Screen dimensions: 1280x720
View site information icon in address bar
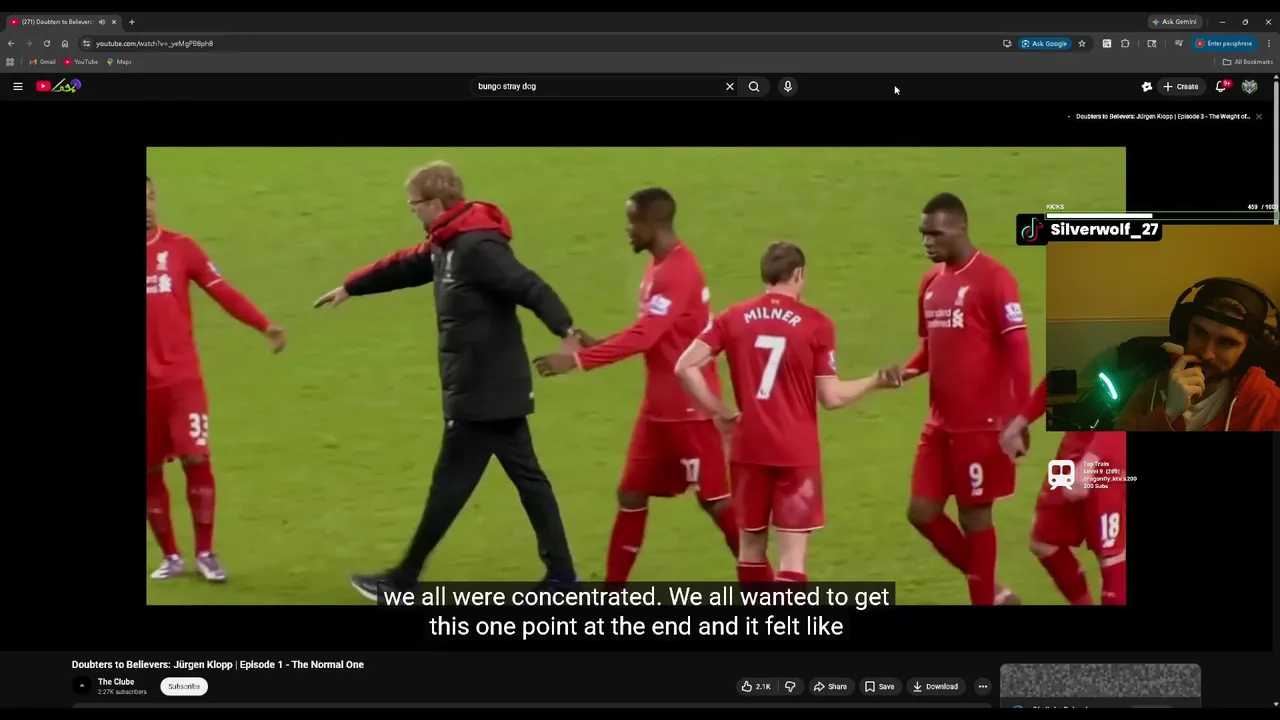point(86,43)
